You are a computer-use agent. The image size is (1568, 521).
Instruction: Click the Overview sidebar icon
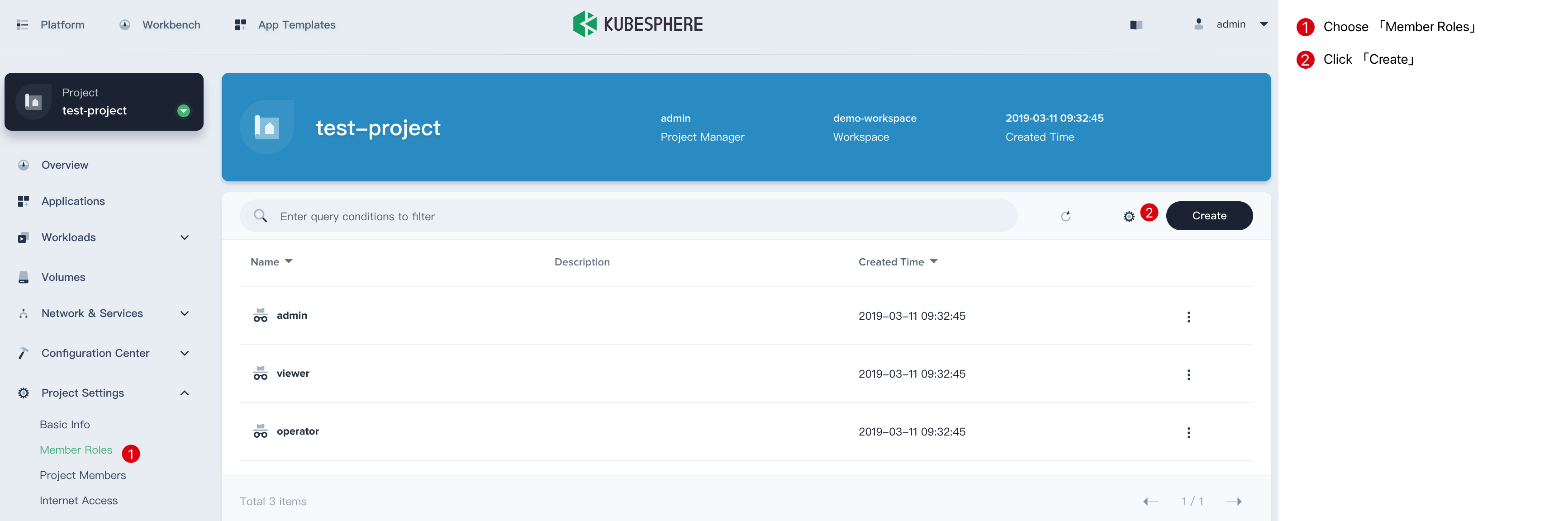pyautogui.click(x=24, y=165)
